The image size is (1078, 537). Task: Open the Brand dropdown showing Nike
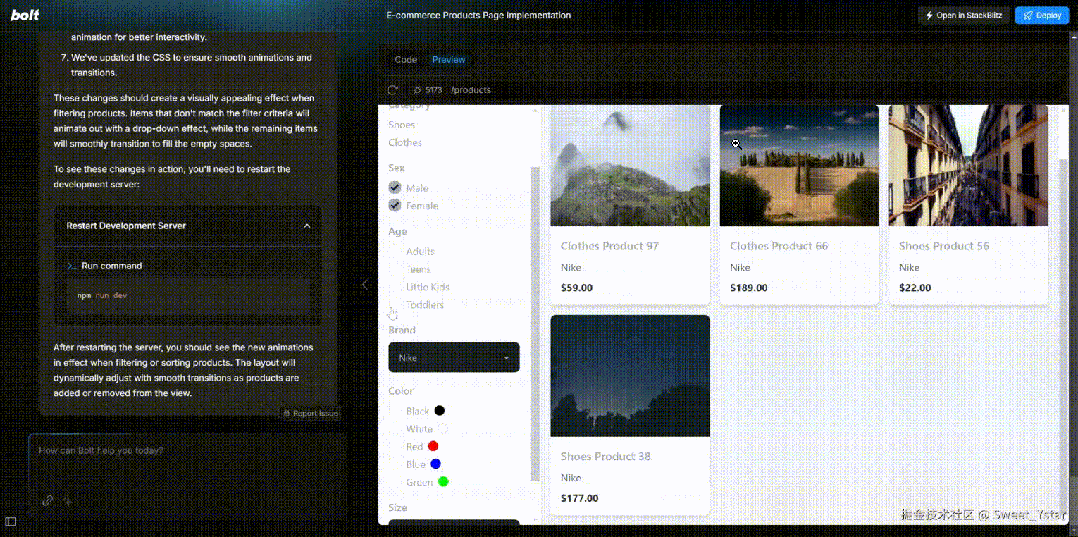pos(454,358)
